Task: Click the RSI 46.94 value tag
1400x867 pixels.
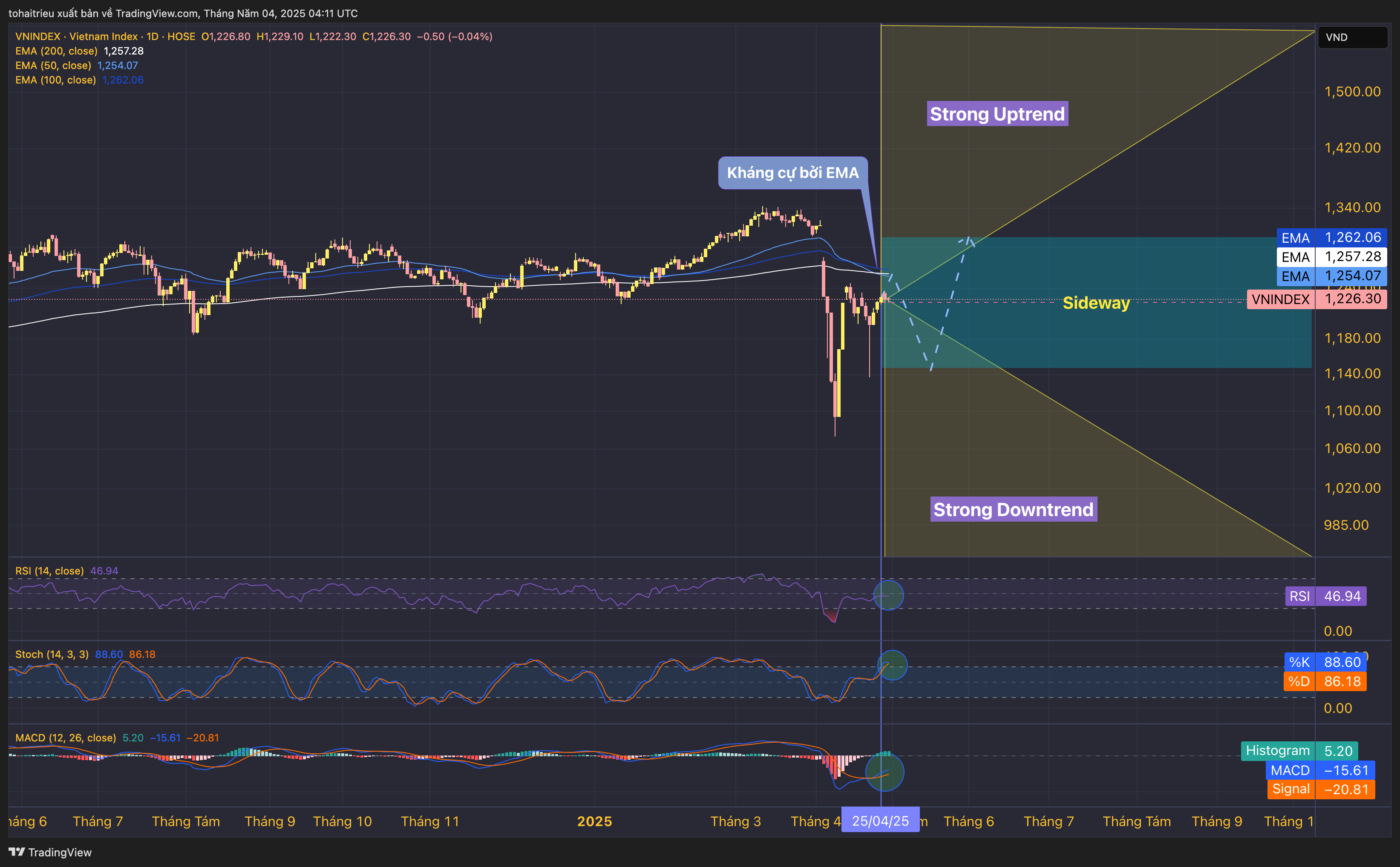Action: point(1326,596)
